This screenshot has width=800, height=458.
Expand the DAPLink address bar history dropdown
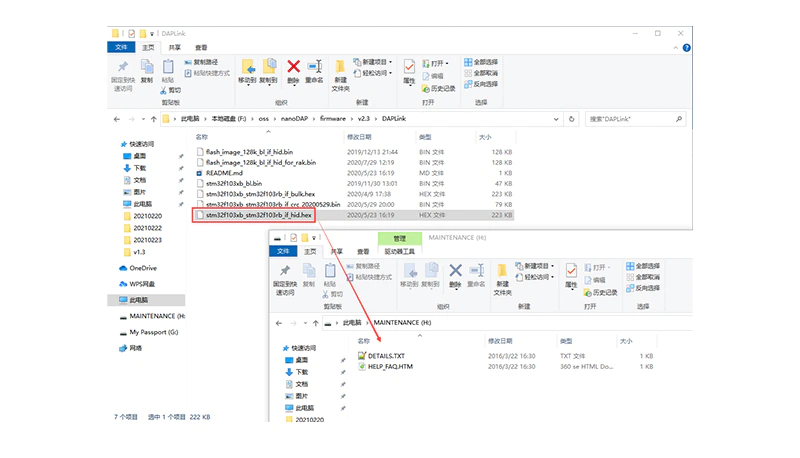pyautogui.click(x=556, y=119)
